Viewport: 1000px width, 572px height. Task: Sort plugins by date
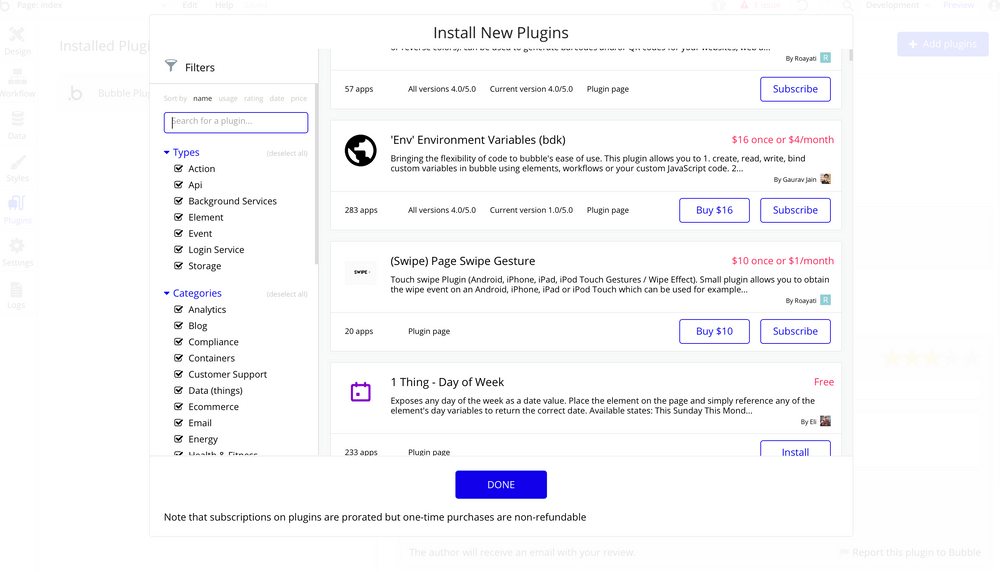click(277, 98)
